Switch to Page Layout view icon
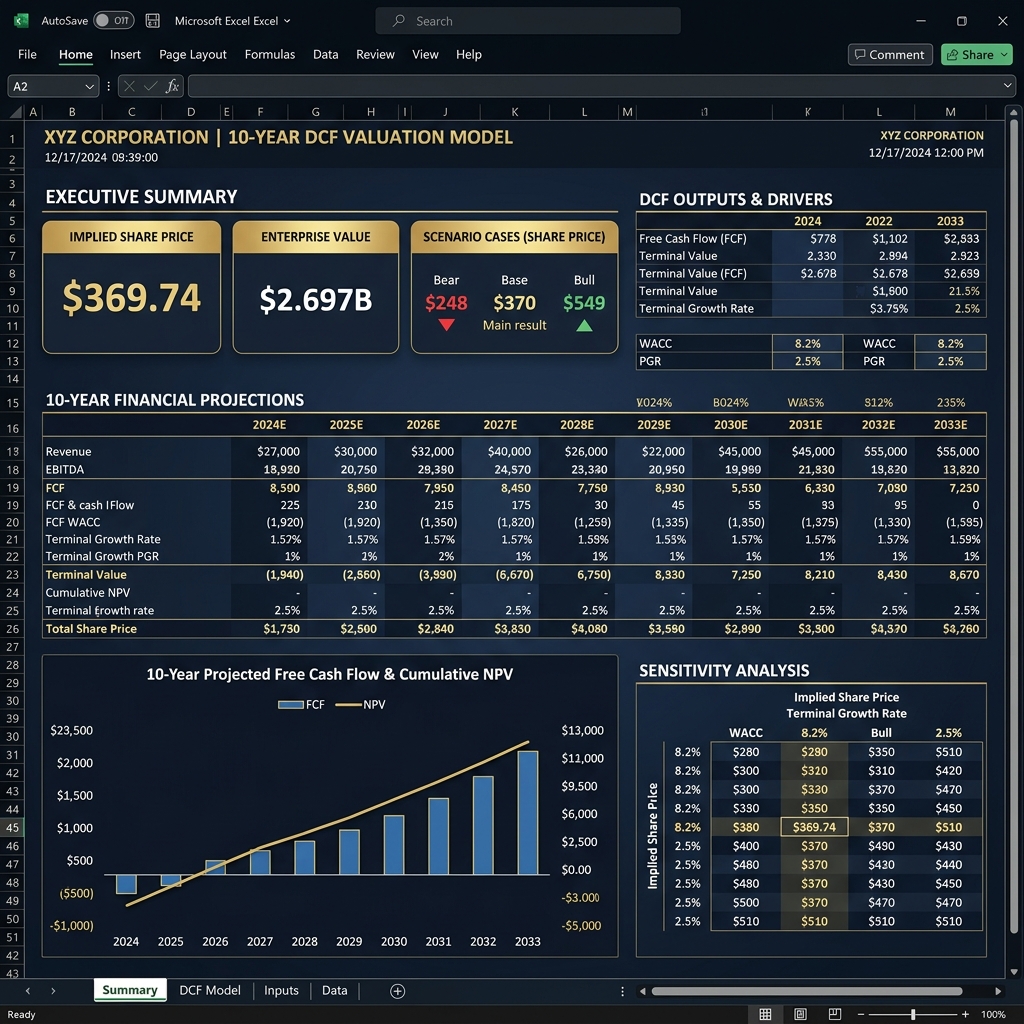 coord(800,1014)
